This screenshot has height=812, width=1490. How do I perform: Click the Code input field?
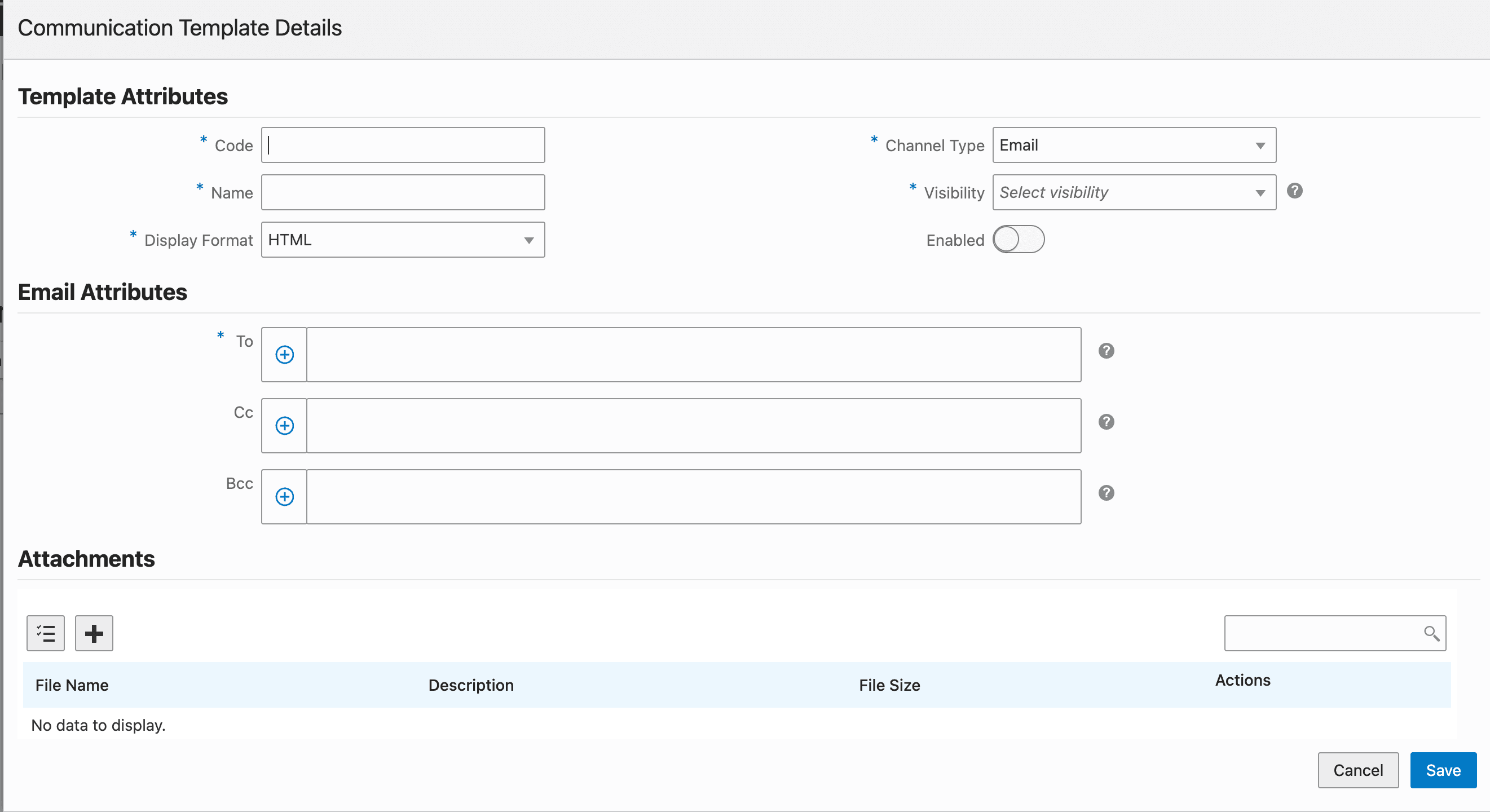pos(402,144)
